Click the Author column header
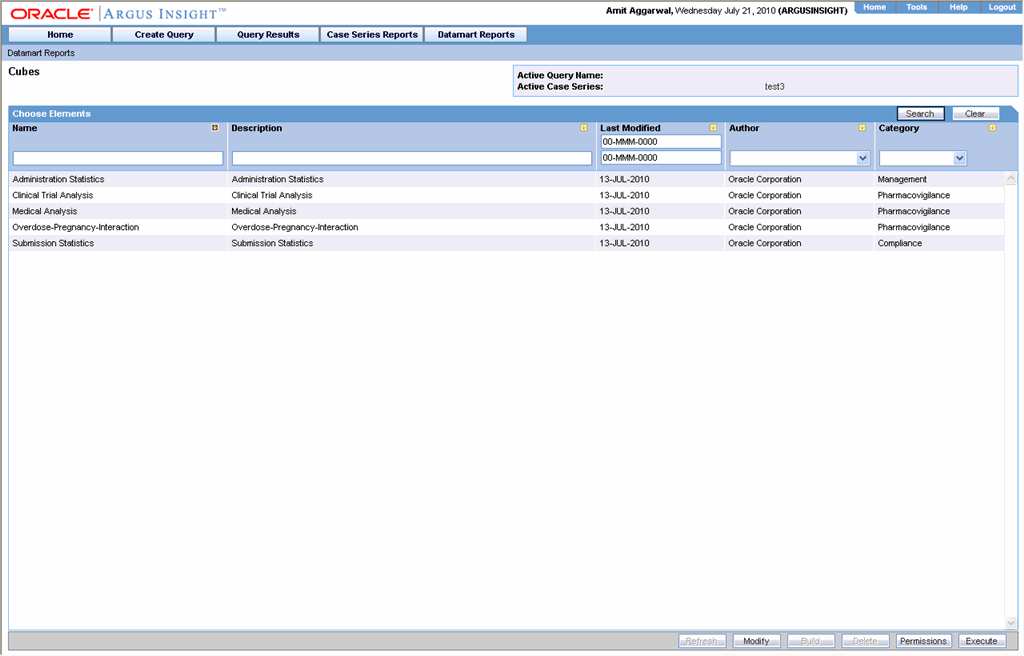Image resolution: width=1024 pixels, height=656 pixels. [x=744, y=128]
